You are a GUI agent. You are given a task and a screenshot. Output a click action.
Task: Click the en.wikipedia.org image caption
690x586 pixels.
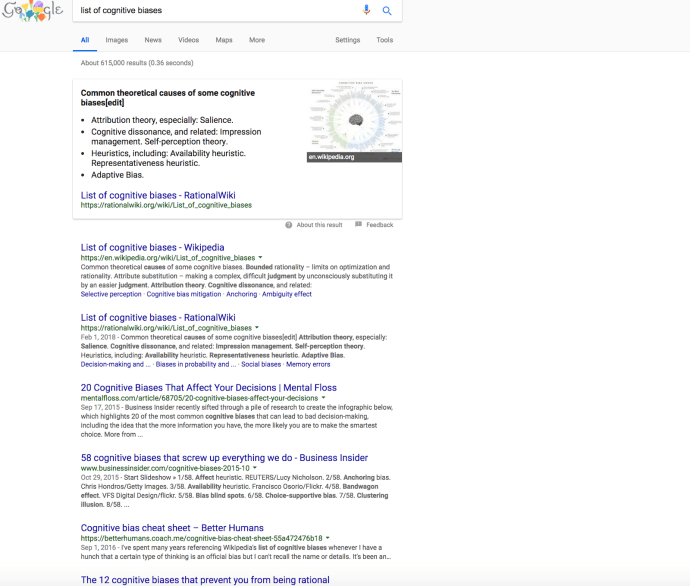[331, 157]
